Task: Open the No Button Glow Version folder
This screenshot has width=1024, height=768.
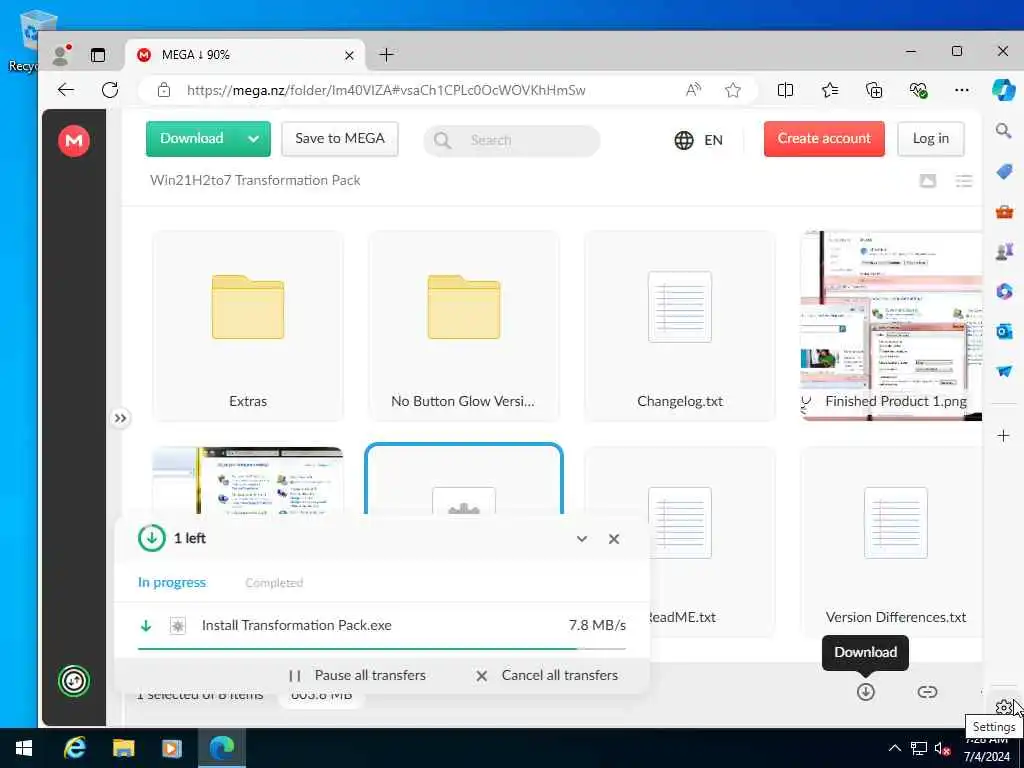Action: click(464, 325)
